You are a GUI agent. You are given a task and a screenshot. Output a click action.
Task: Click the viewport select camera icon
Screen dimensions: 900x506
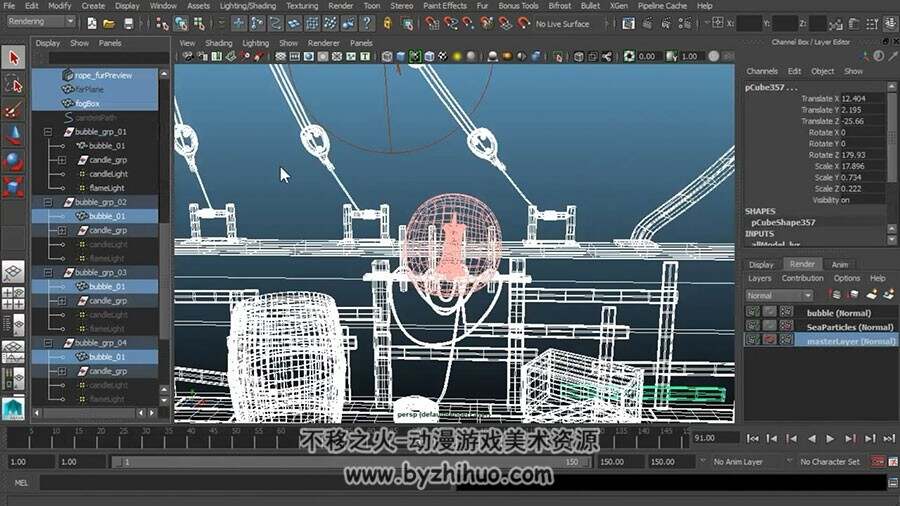(188, 56)
